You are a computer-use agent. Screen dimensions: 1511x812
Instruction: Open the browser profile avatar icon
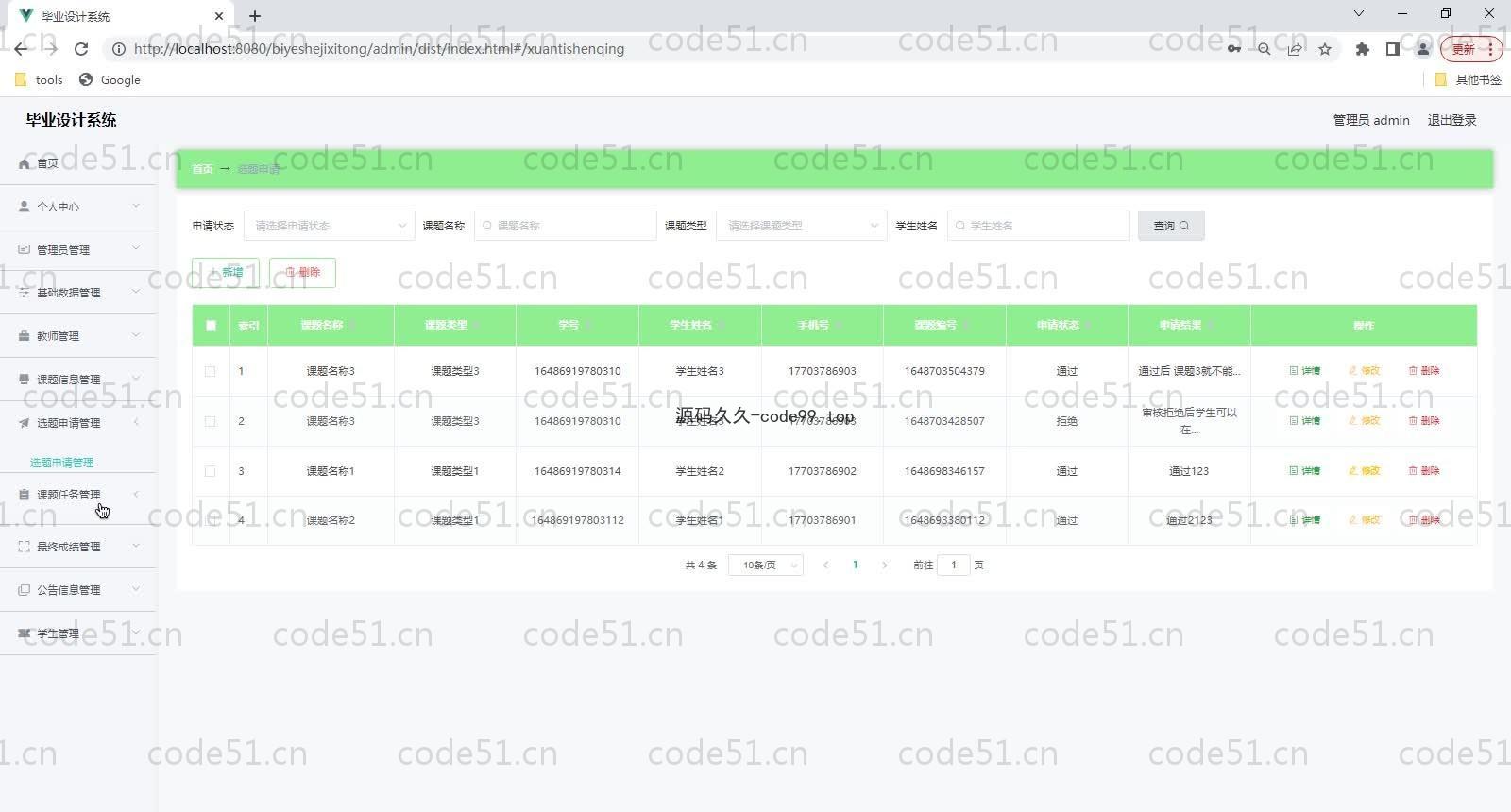point(1422,49)
